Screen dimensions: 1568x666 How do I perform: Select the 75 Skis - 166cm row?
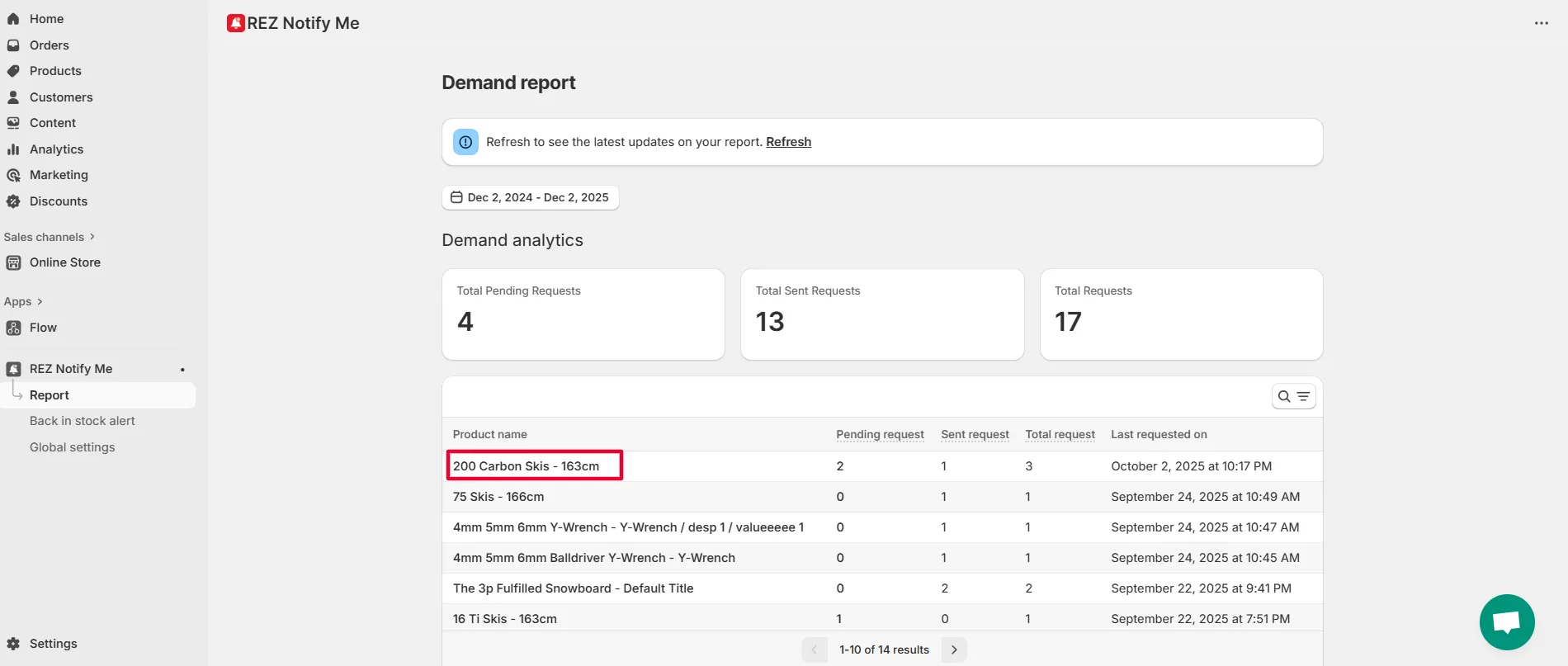pos(882,497)
